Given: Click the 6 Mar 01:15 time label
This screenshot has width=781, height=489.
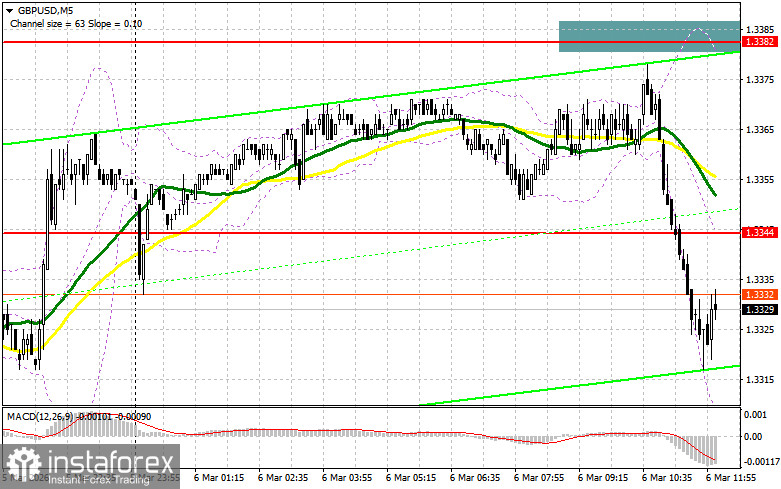Looking at the screenshot, I should click(219, 478).
